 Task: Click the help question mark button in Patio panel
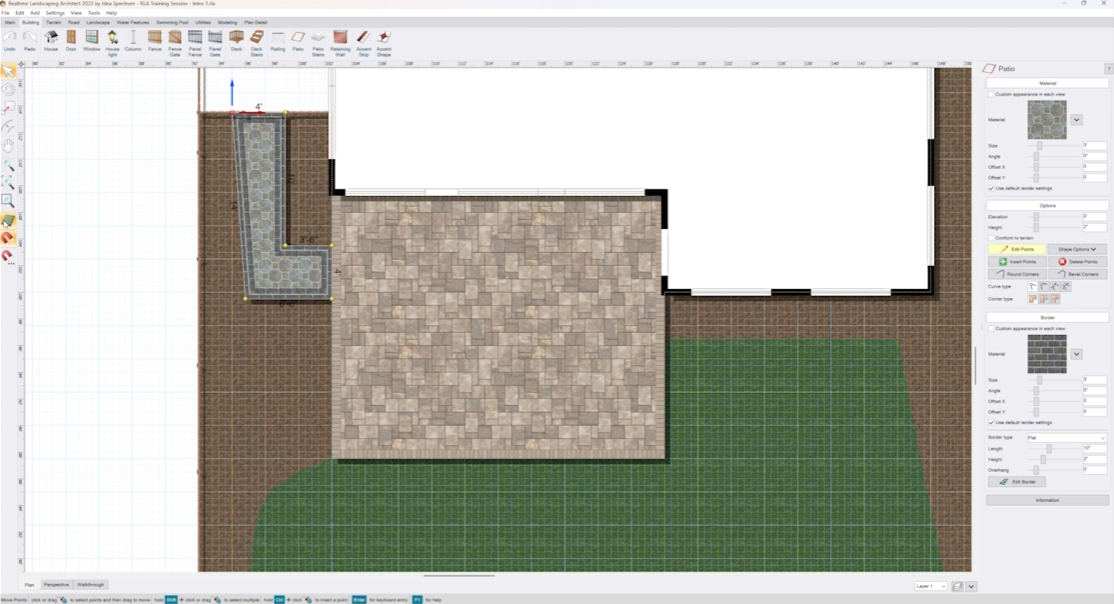tap(1108, 69)
